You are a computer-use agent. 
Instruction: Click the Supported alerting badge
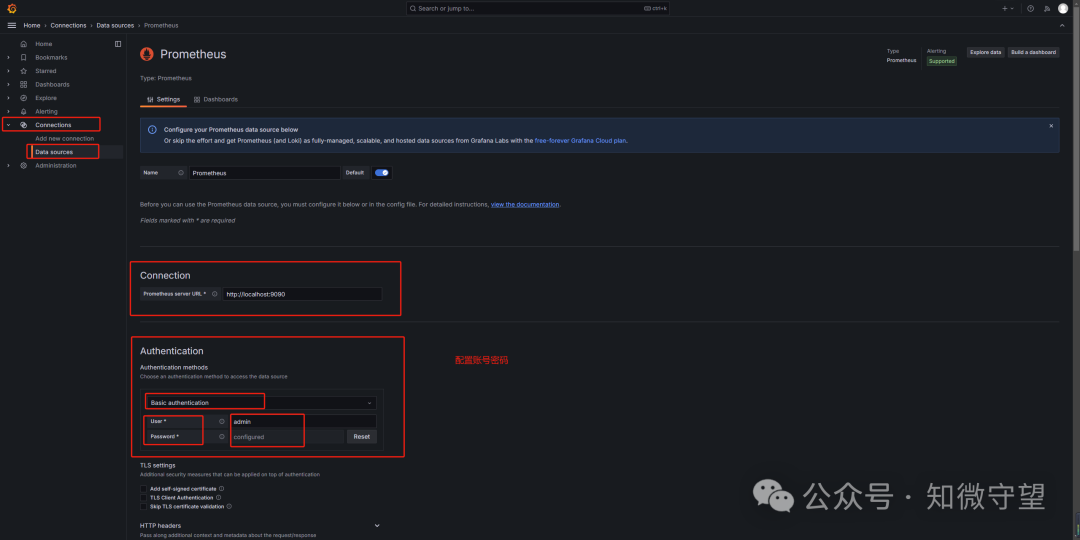coord(942,61)
